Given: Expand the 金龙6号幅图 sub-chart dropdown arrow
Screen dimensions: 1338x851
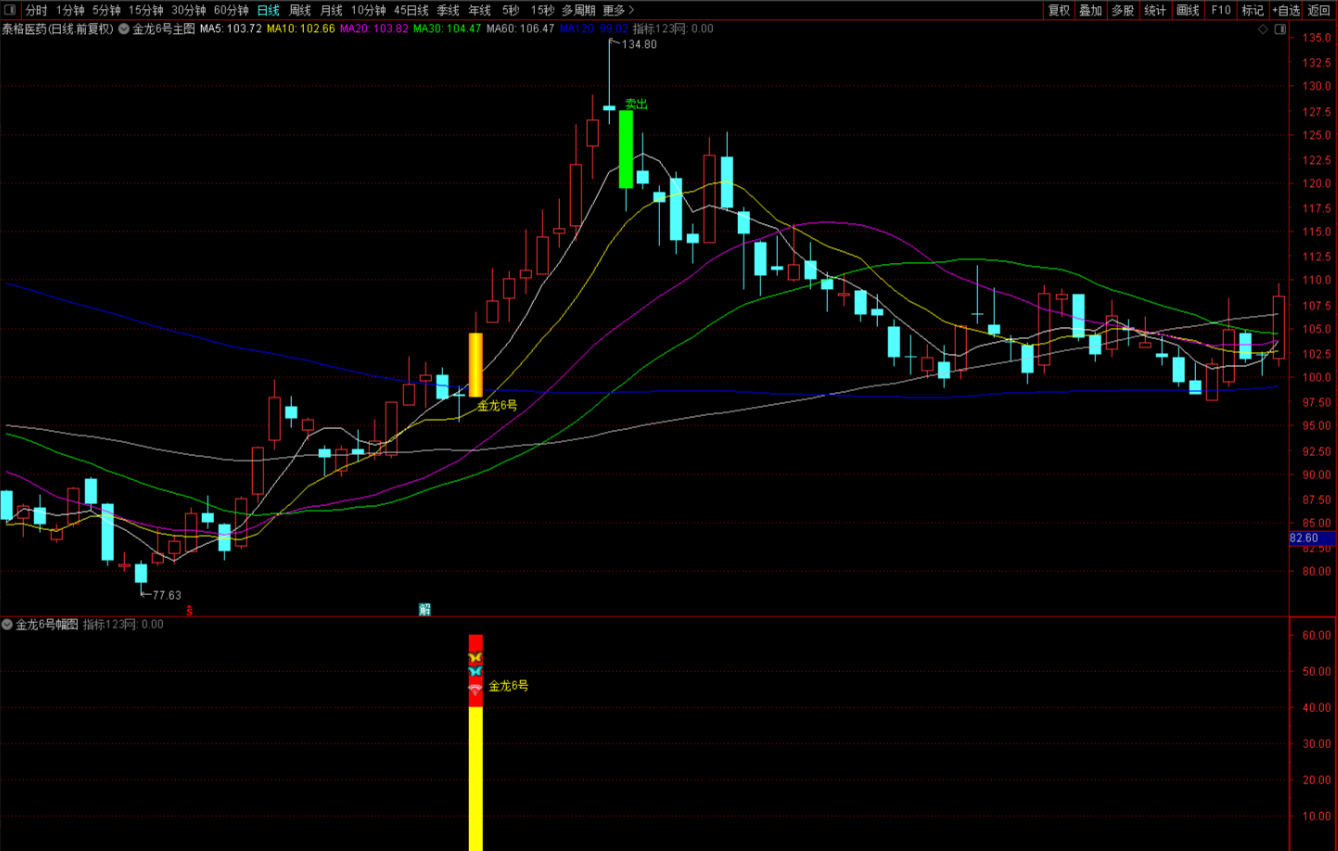Looking at the screenshot, I should (x=7, y=624).
